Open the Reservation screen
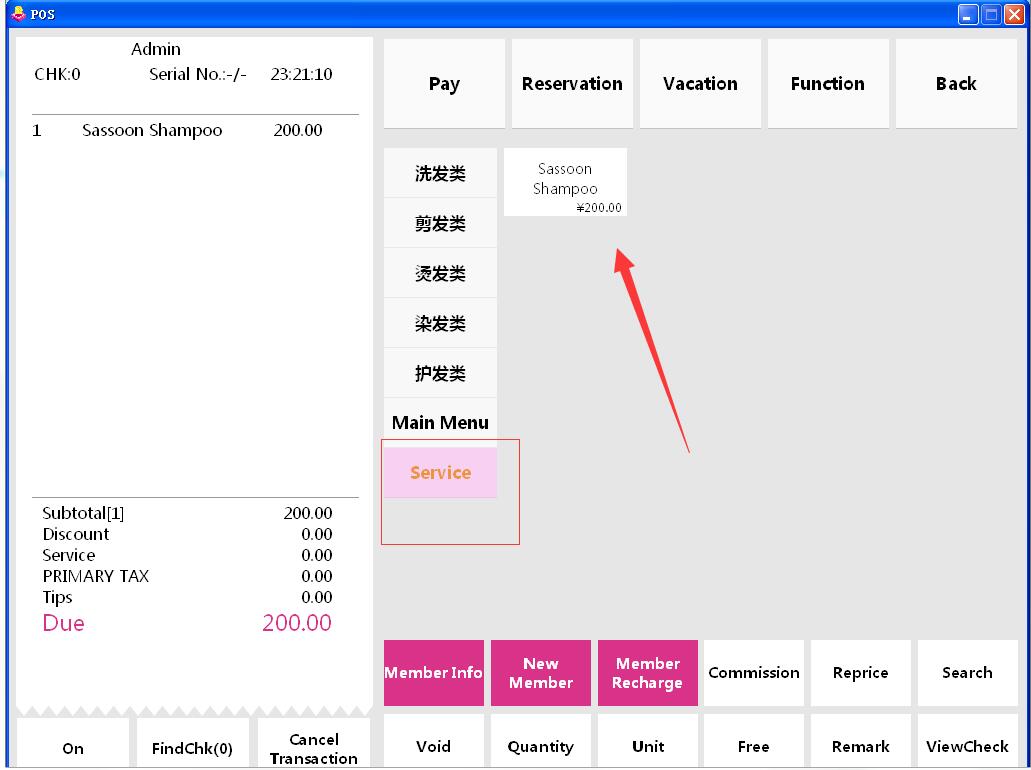Image resolution: width=1031 pixels, height=770 pixels. click(572, 84)
